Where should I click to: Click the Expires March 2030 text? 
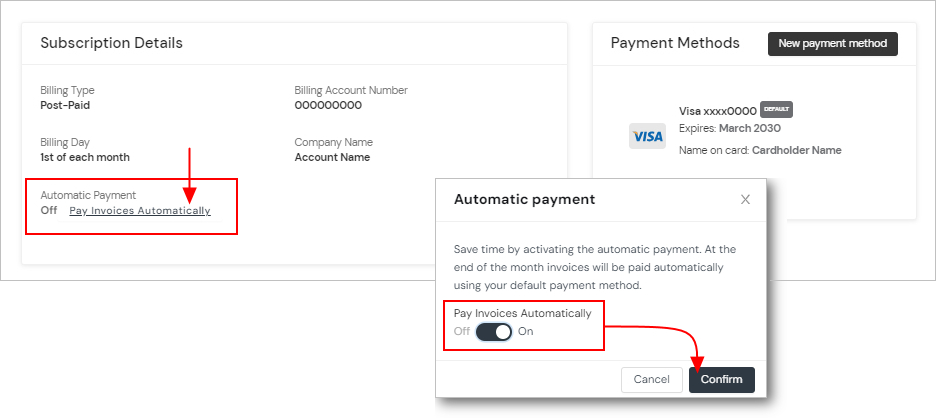730,128
